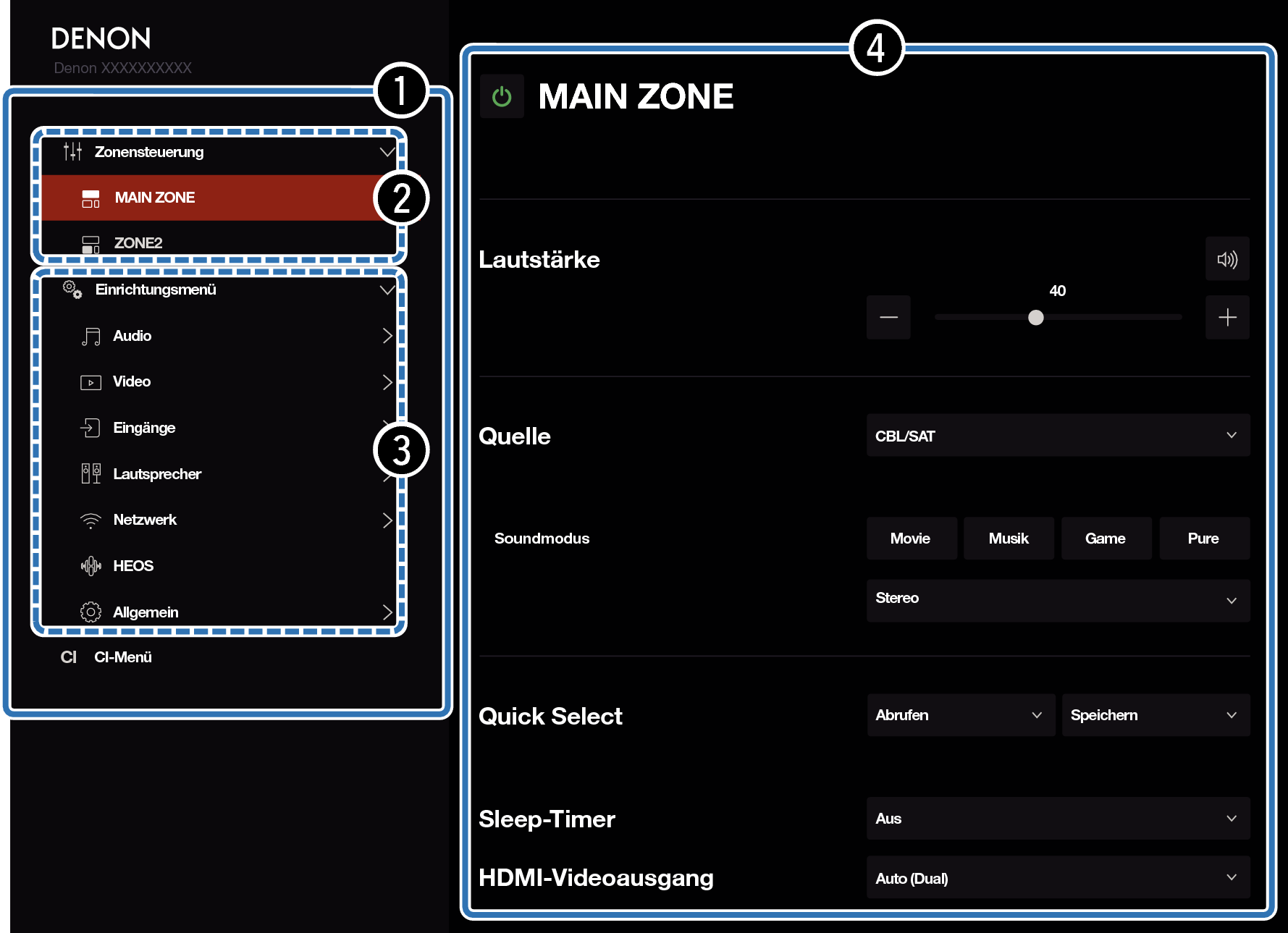Click the Lautsprecher speaker icon

91,474
